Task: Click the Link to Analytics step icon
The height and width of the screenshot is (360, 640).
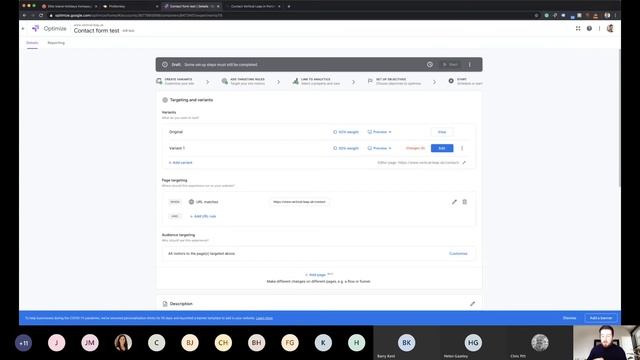Action: [x=295, y=81]
